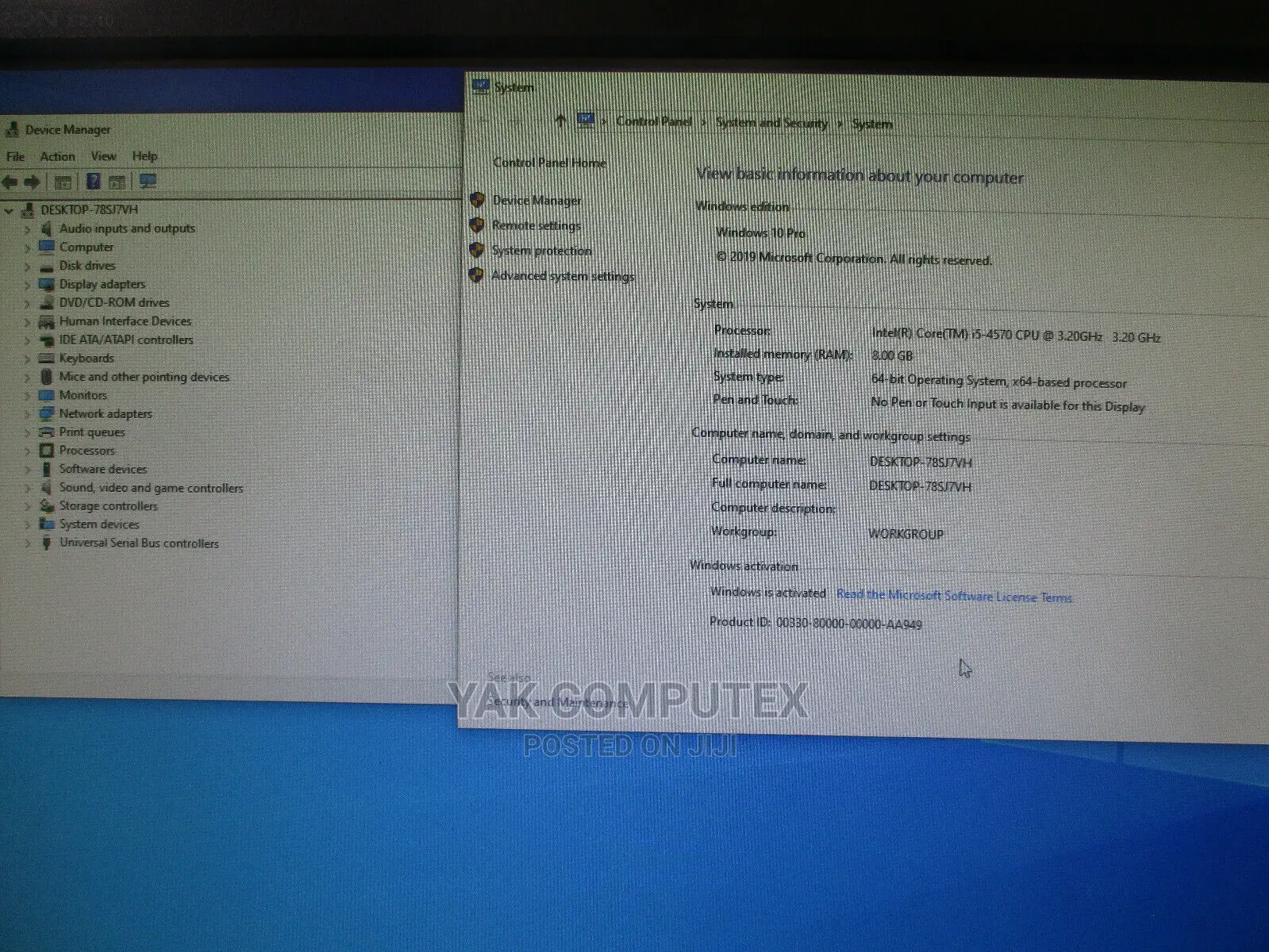
Task: Open Remote settings link
Action: (536, 226)
